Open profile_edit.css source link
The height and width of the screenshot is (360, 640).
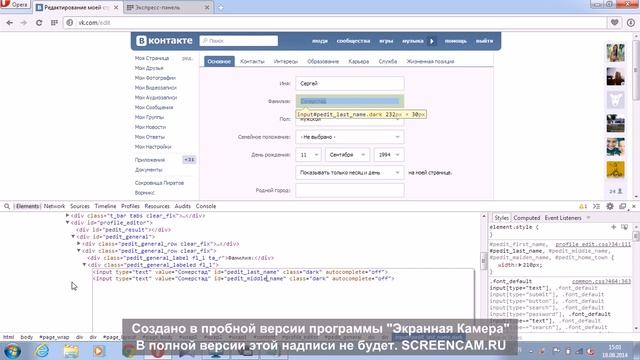pos(593,244)
